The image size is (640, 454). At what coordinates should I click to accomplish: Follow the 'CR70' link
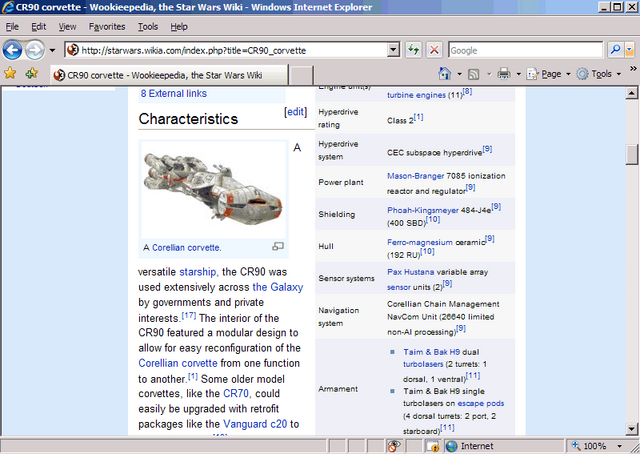point(236,394)
